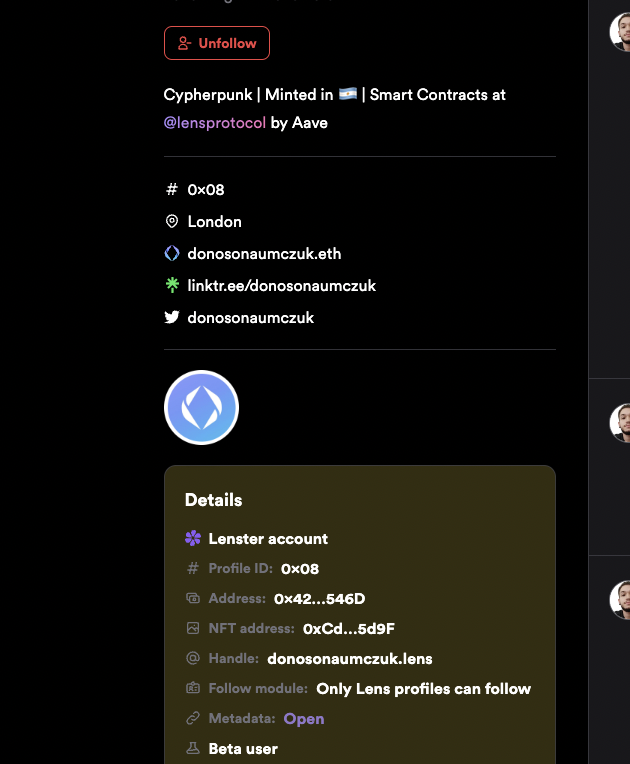
Task: Click the address value 0x42...546D
Action: tap(320, 599)
